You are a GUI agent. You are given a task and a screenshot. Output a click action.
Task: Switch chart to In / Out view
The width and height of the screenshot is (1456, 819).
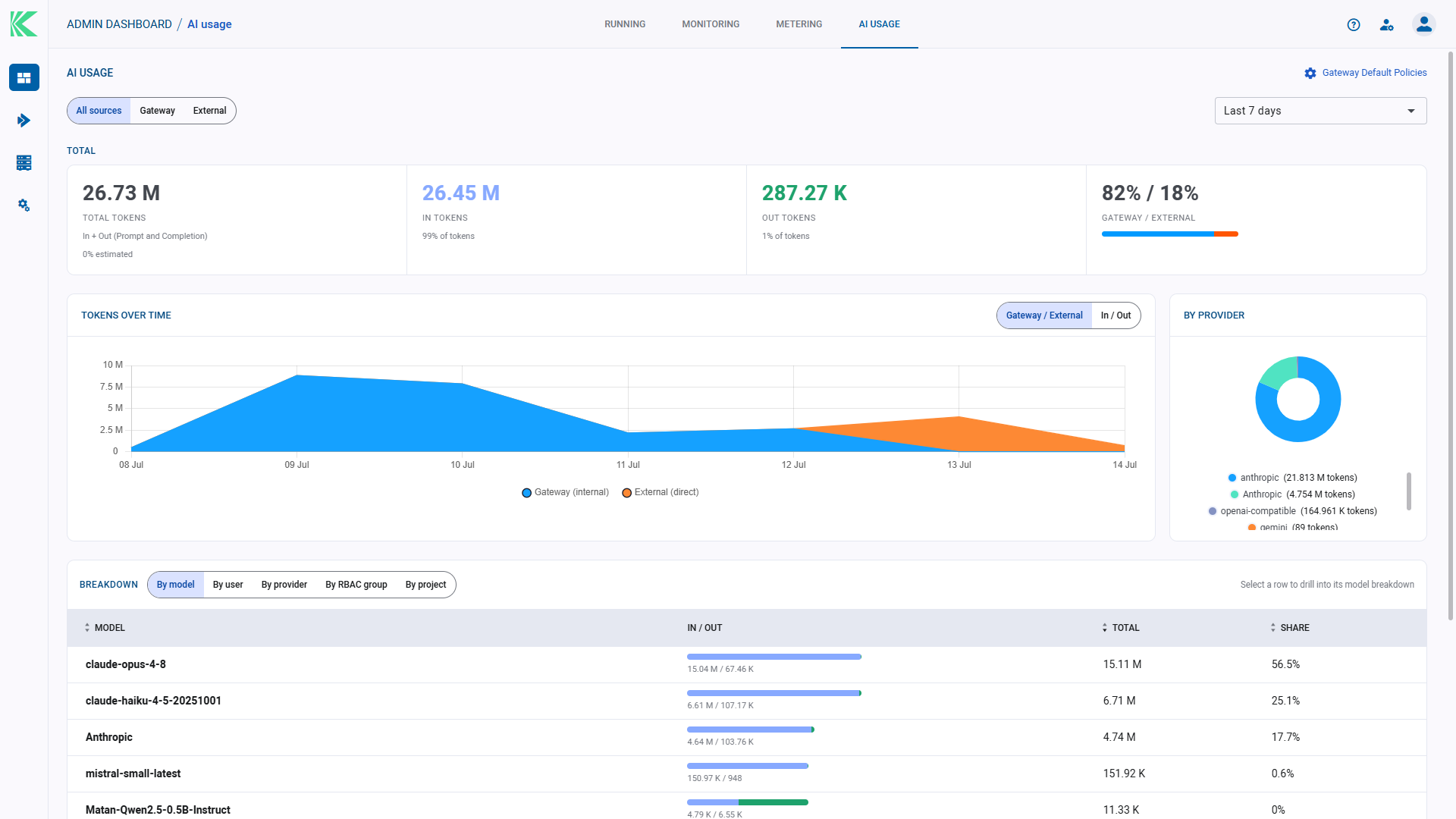click(x=1116, y=315)
